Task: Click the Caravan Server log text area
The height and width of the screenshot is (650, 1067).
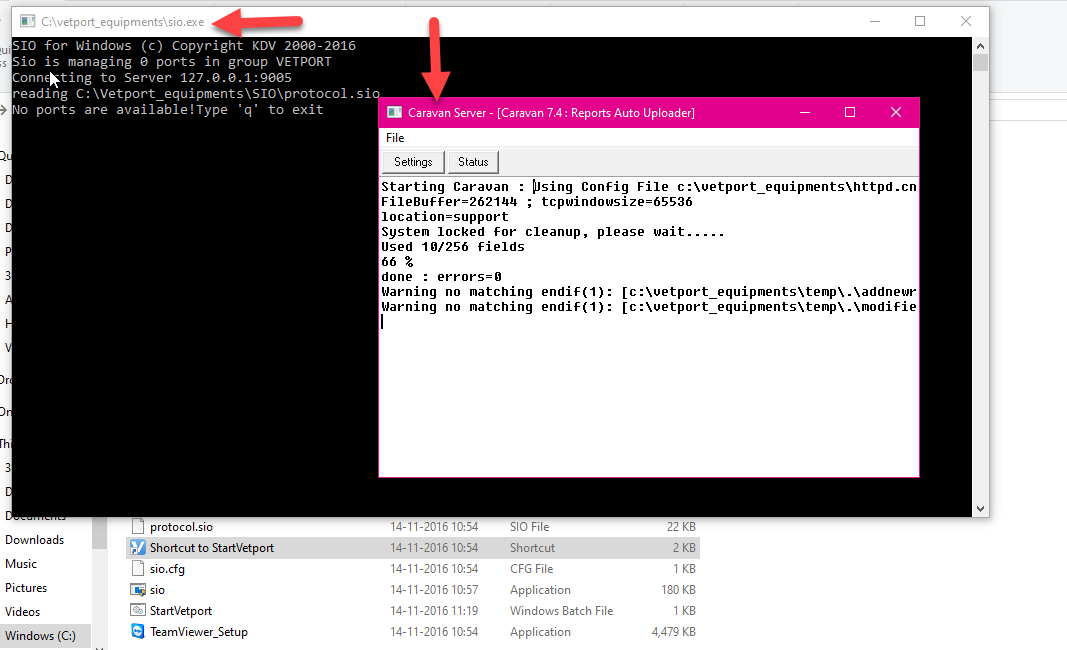Action: click(x=649, y=327)
